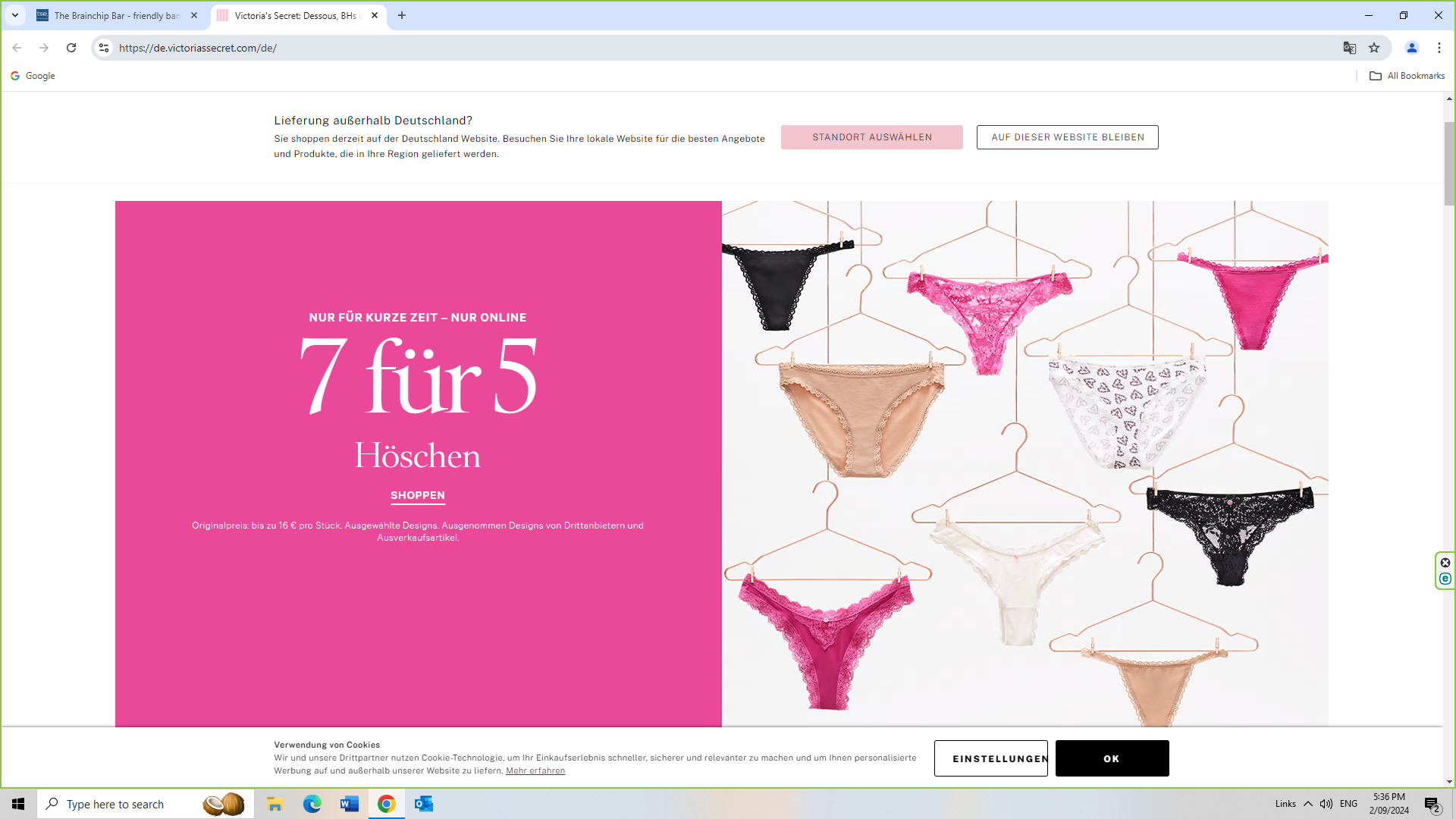The width and height of the screenshot is (1456, 819).
Task: Open Chrome three-dot menu
Action: pos(1439,48)
